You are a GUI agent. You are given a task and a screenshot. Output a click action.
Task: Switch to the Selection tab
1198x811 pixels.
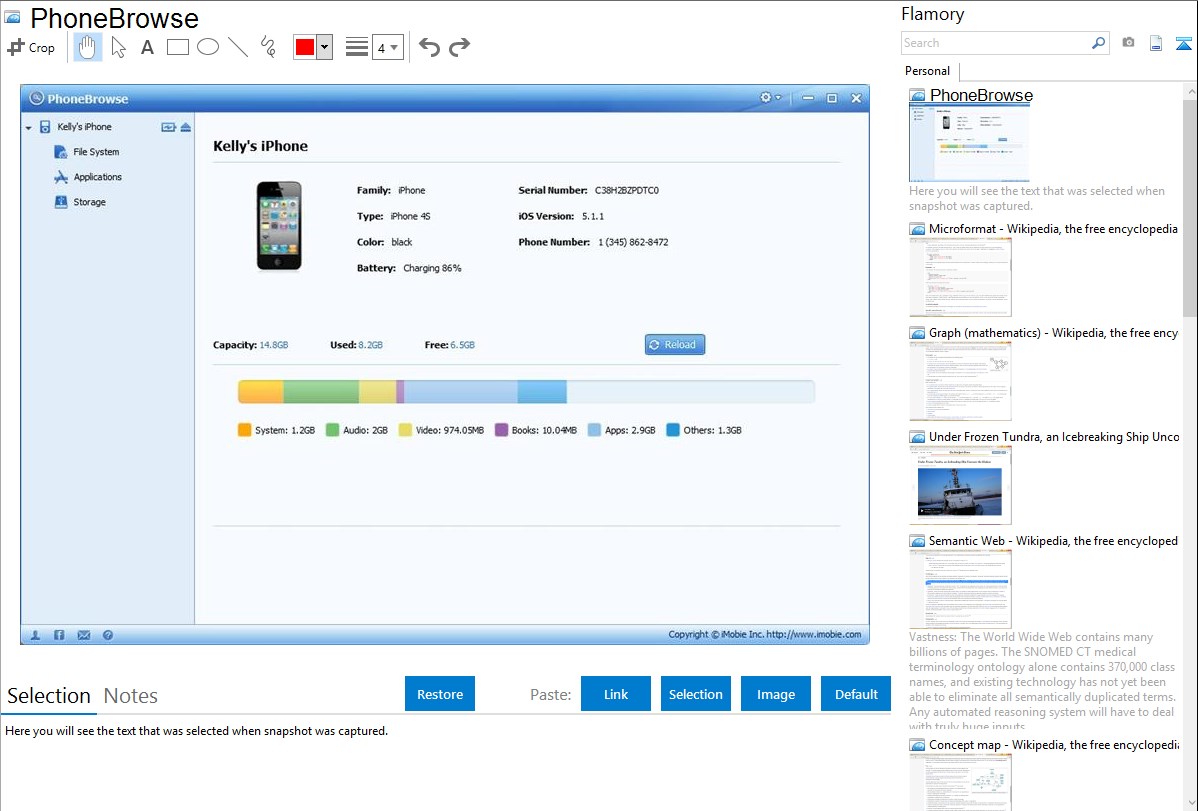point(49,696)
